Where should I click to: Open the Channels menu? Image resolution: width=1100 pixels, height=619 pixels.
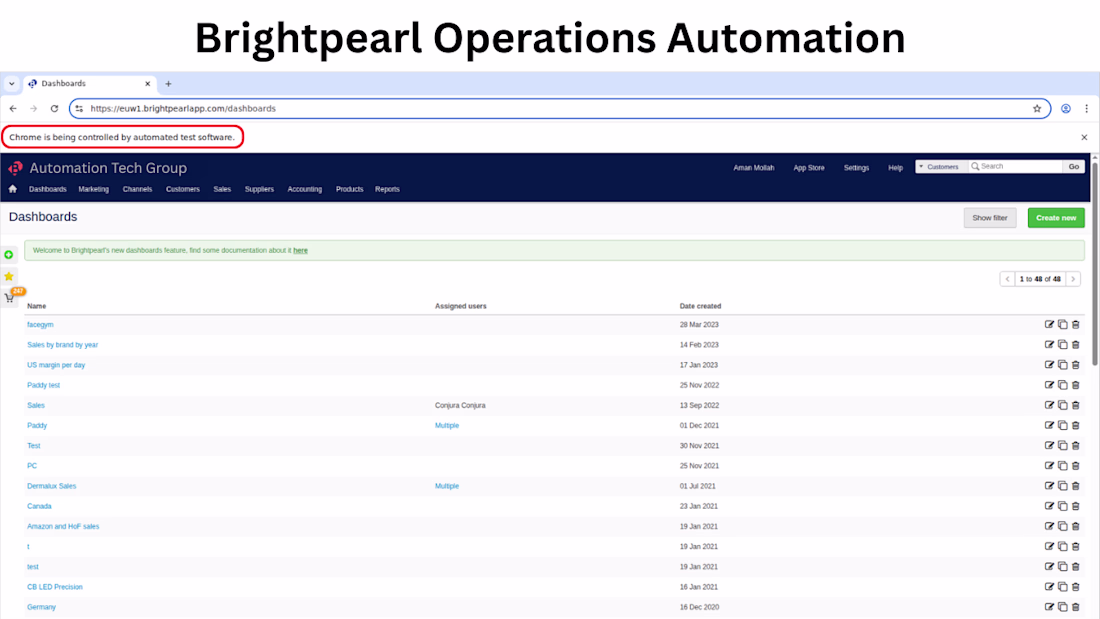138,189
